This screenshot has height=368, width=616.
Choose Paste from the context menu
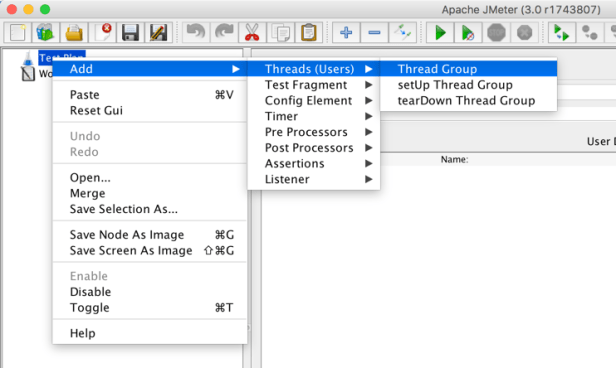tap(150, 95)
